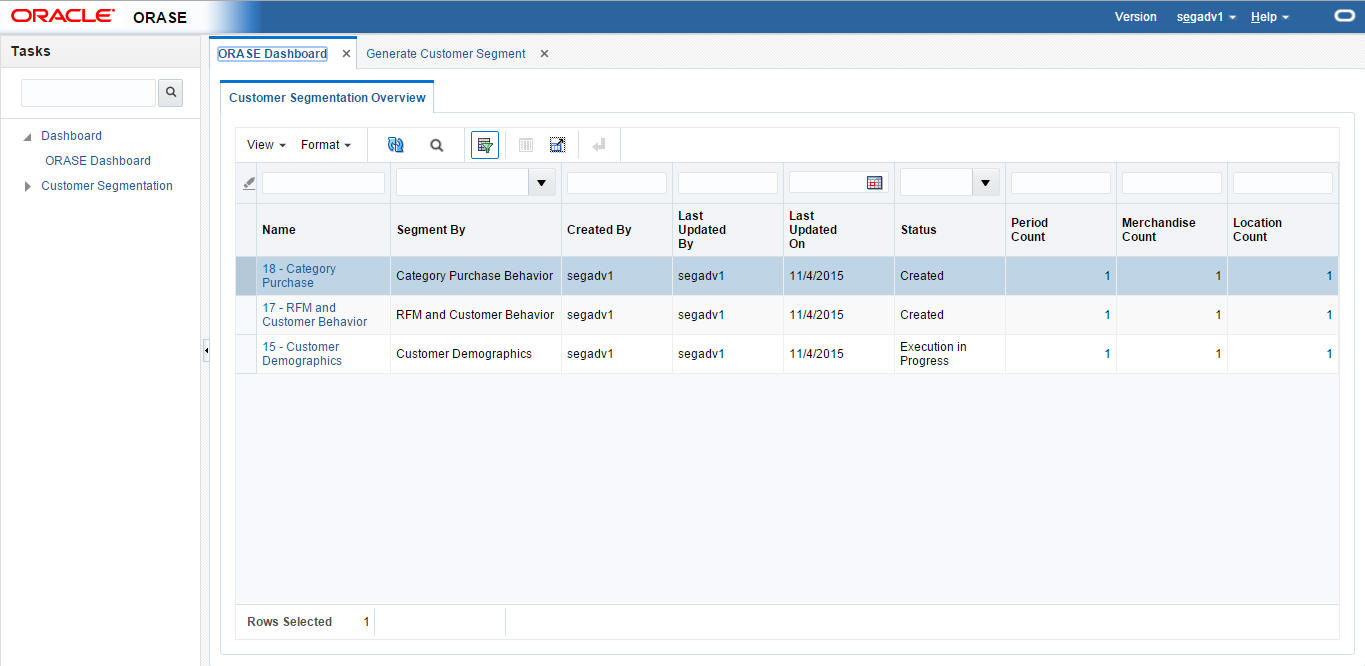The width and height of the screenshot is (1365, 666).
Task: Expand the Customer Segmentation tree node
Action: 28,186
